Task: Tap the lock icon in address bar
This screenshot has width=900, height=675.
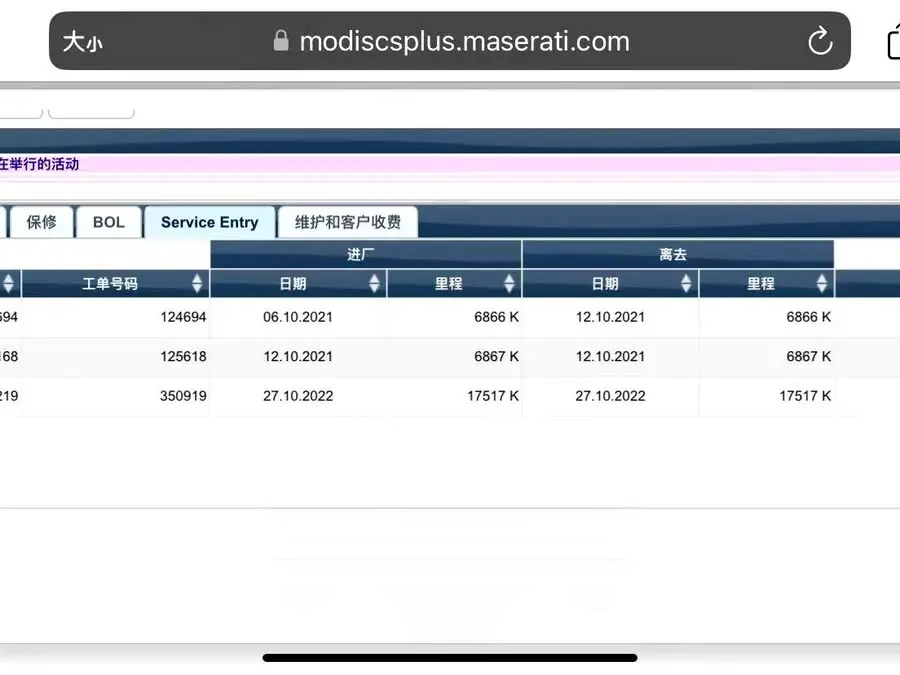Action: 281,41
